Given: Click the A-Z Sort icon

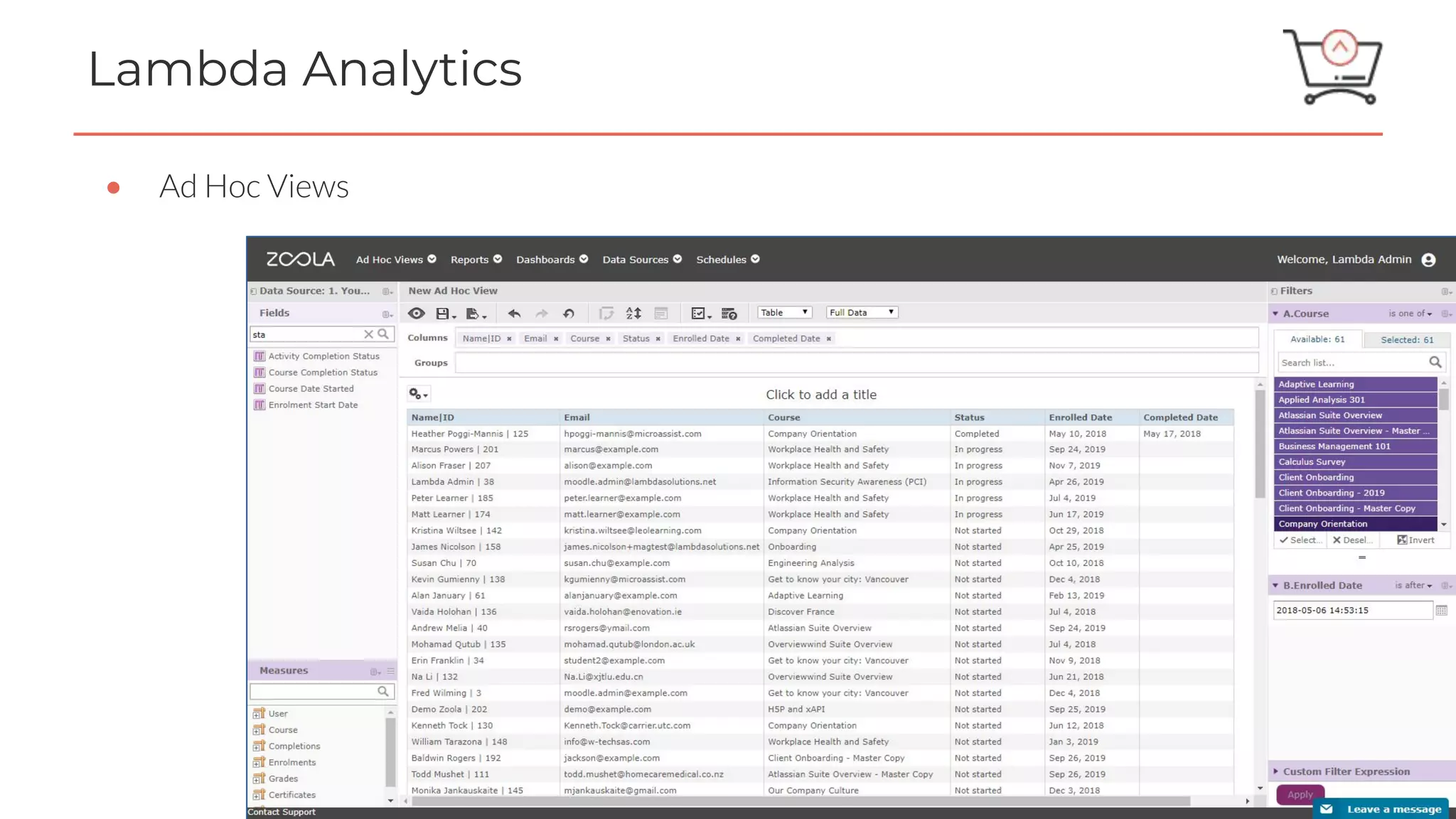Looking at the screenshot, I should tap(633, 314).
